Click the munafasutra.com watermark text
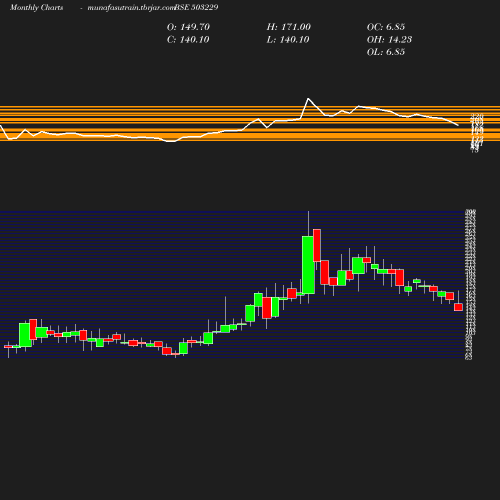Screen dimensions: 500x500 coord(131,7)
